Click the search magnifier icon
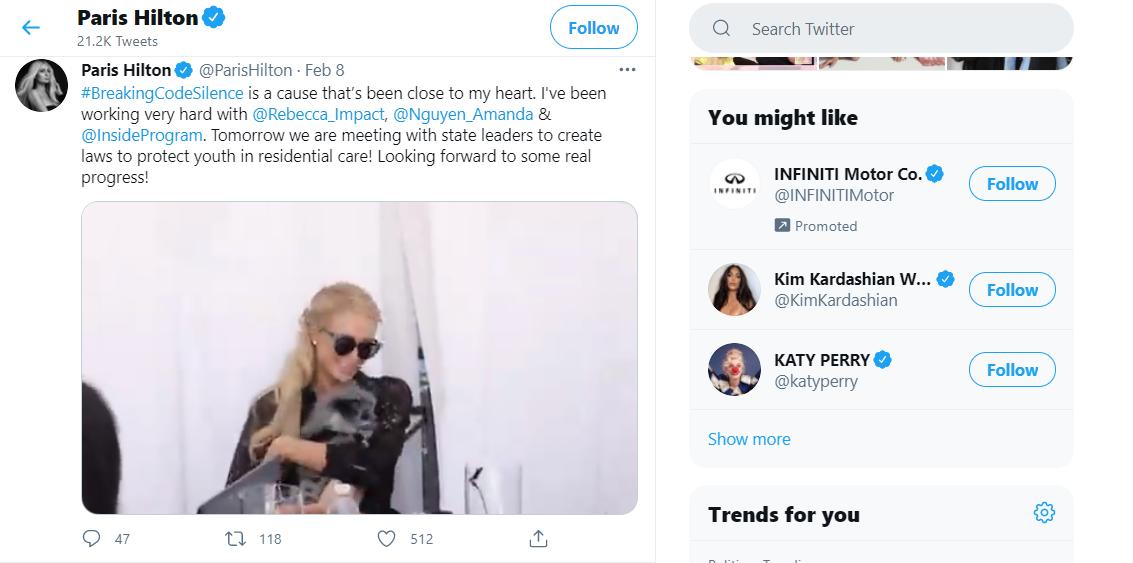The width and height of the screenshot is (1133, 563). [x=721, y=29]
